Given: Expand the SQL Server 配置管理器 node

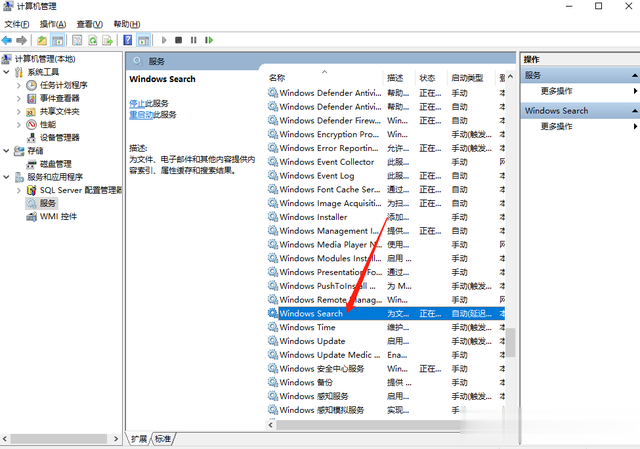Looking at the screenshot, I should [19, 190].
